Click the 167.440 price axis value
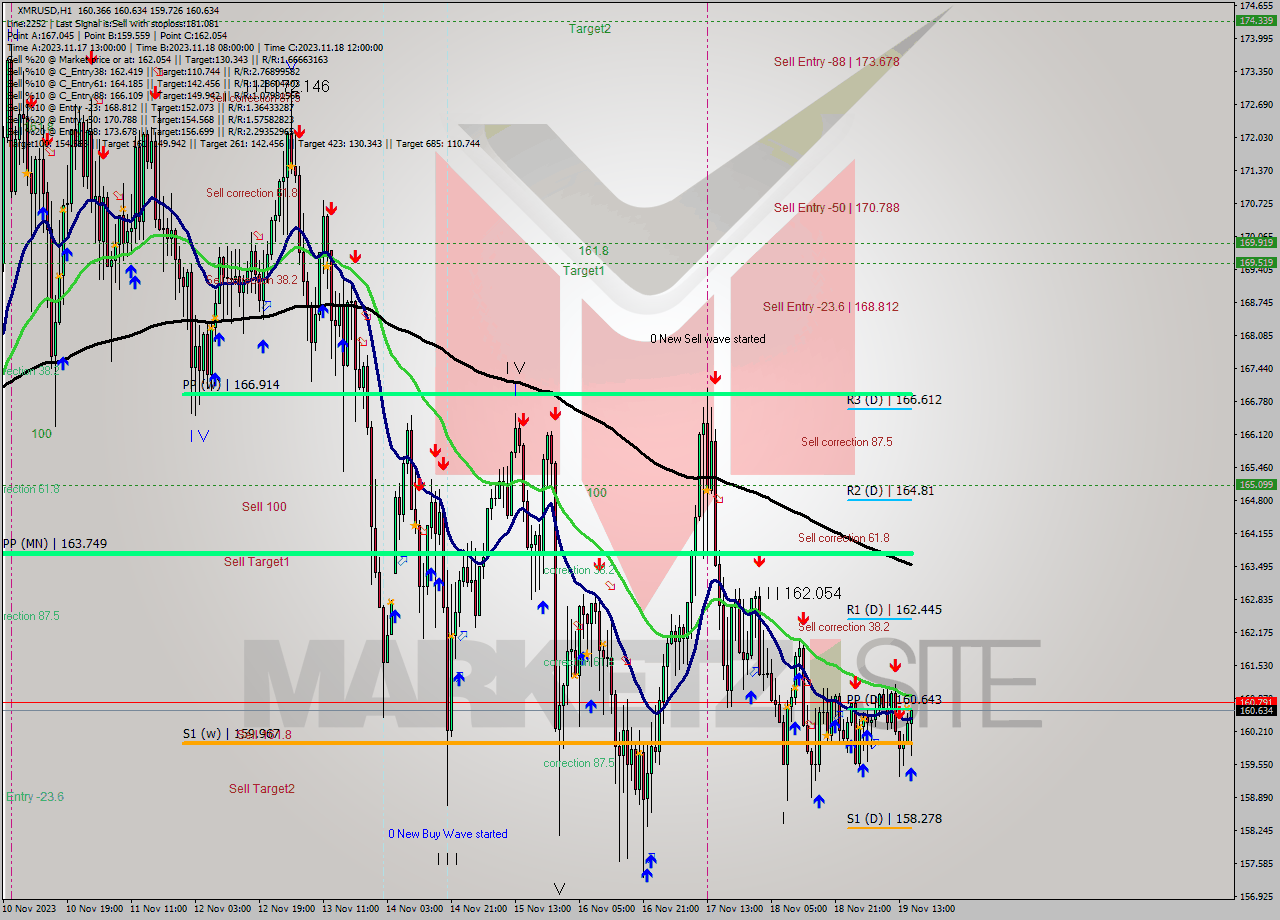 pos(1256,369)
